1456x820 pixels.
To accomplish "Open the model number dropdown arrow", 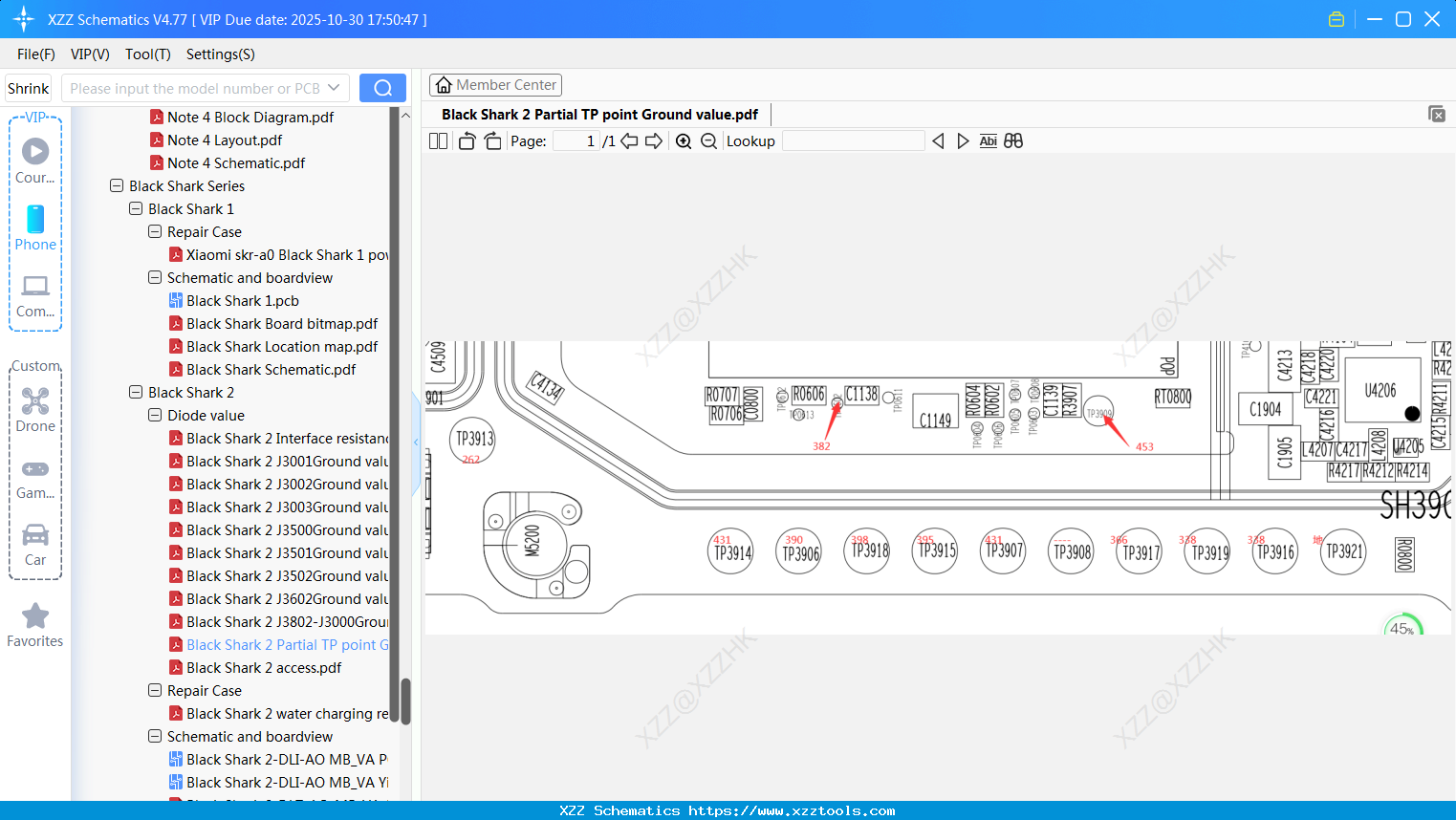I will click(334, 88).
